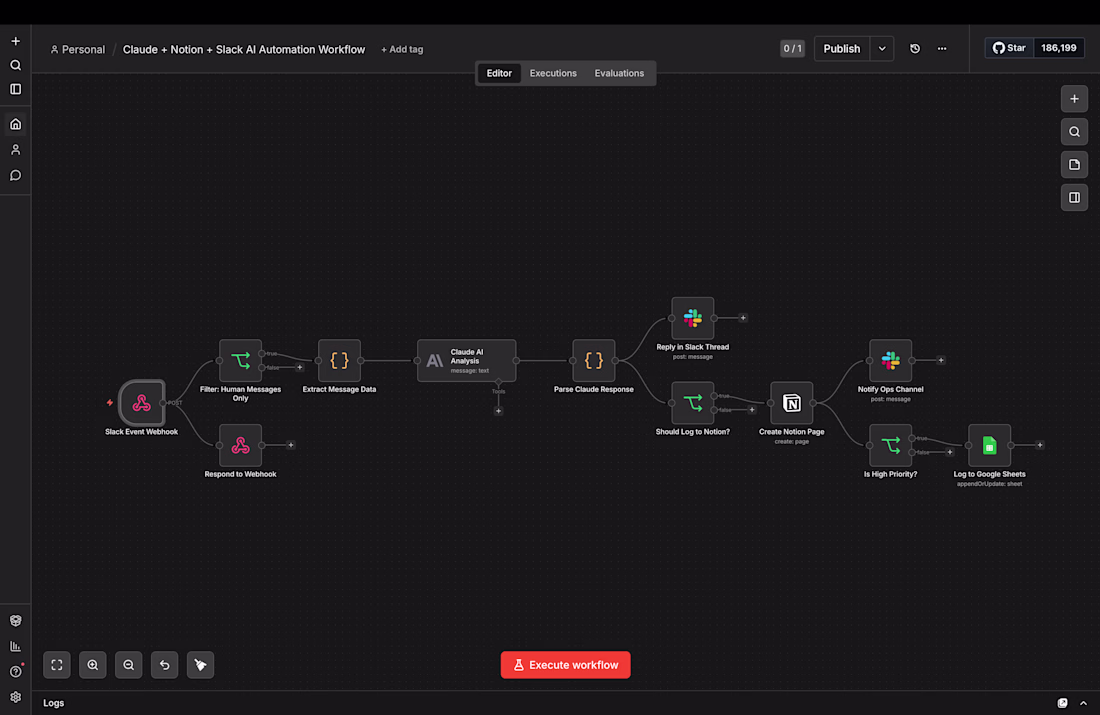Switch to the Evaluations tab
The width and height of the screenshot is (1100, 715).
pos(619,73)
